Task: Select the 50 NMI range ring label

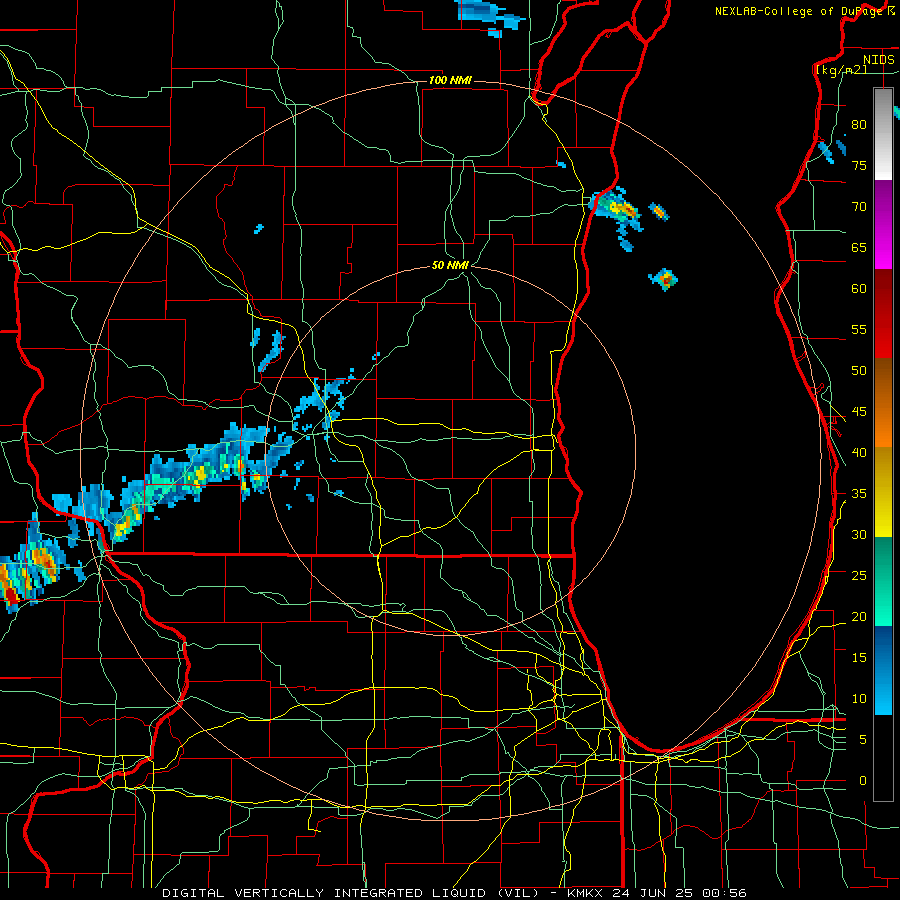Action: 450,265
